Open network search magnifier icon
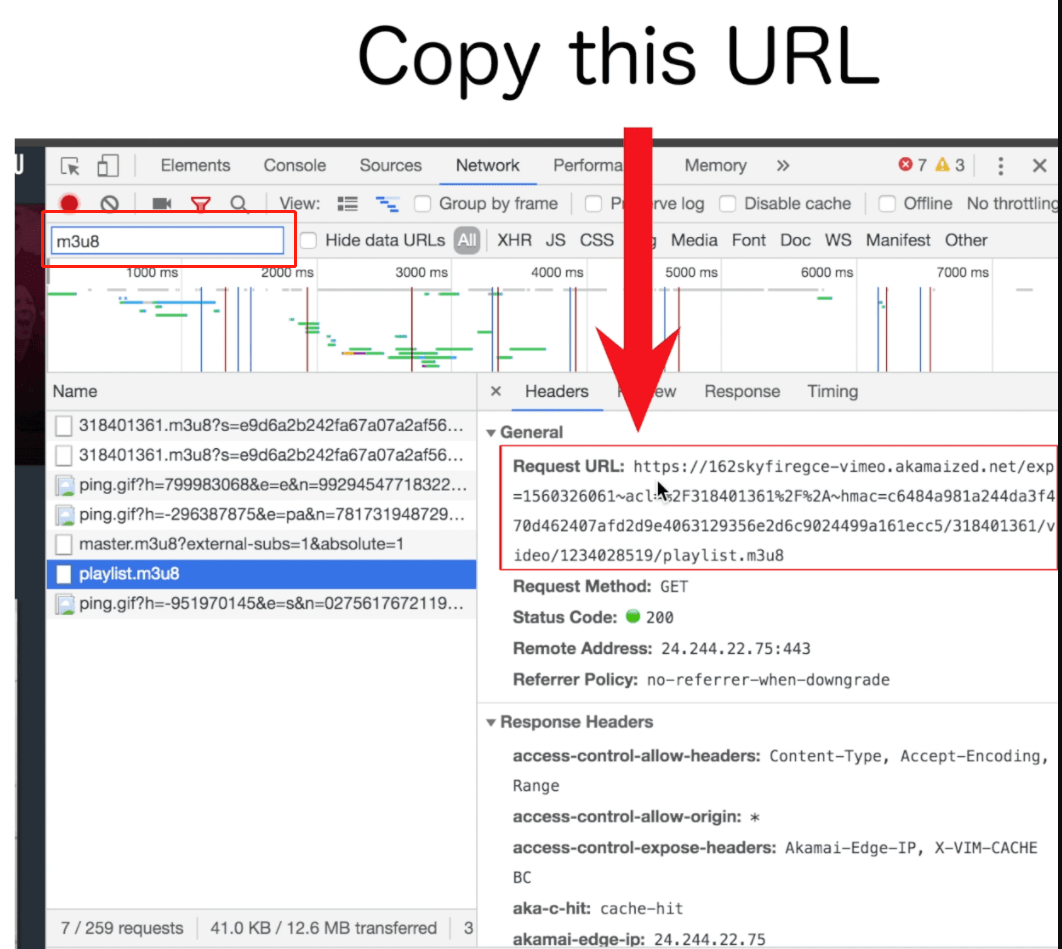The height and width of the screenshot is (949, 1062). coord(238,203)
